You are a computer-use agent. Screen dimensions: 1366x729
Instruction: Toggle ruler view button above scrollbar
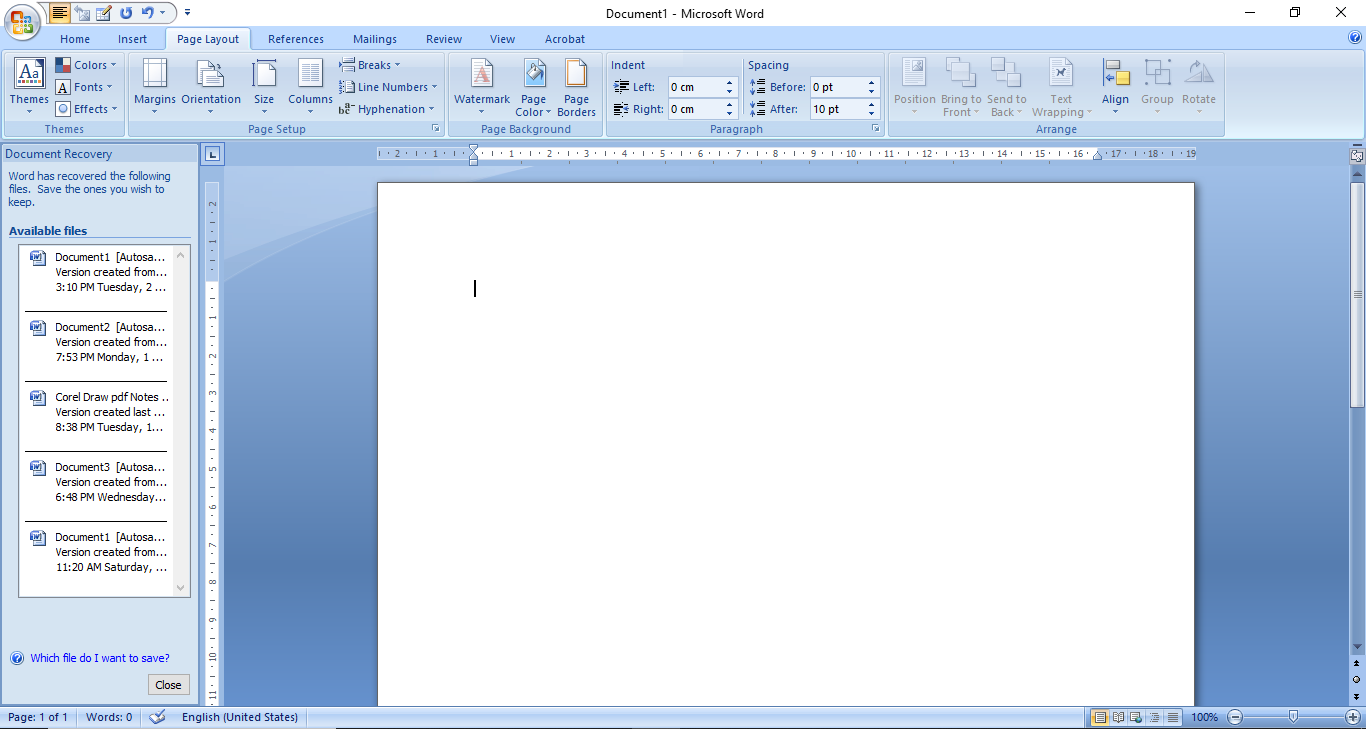click(x=1357, y=155)
